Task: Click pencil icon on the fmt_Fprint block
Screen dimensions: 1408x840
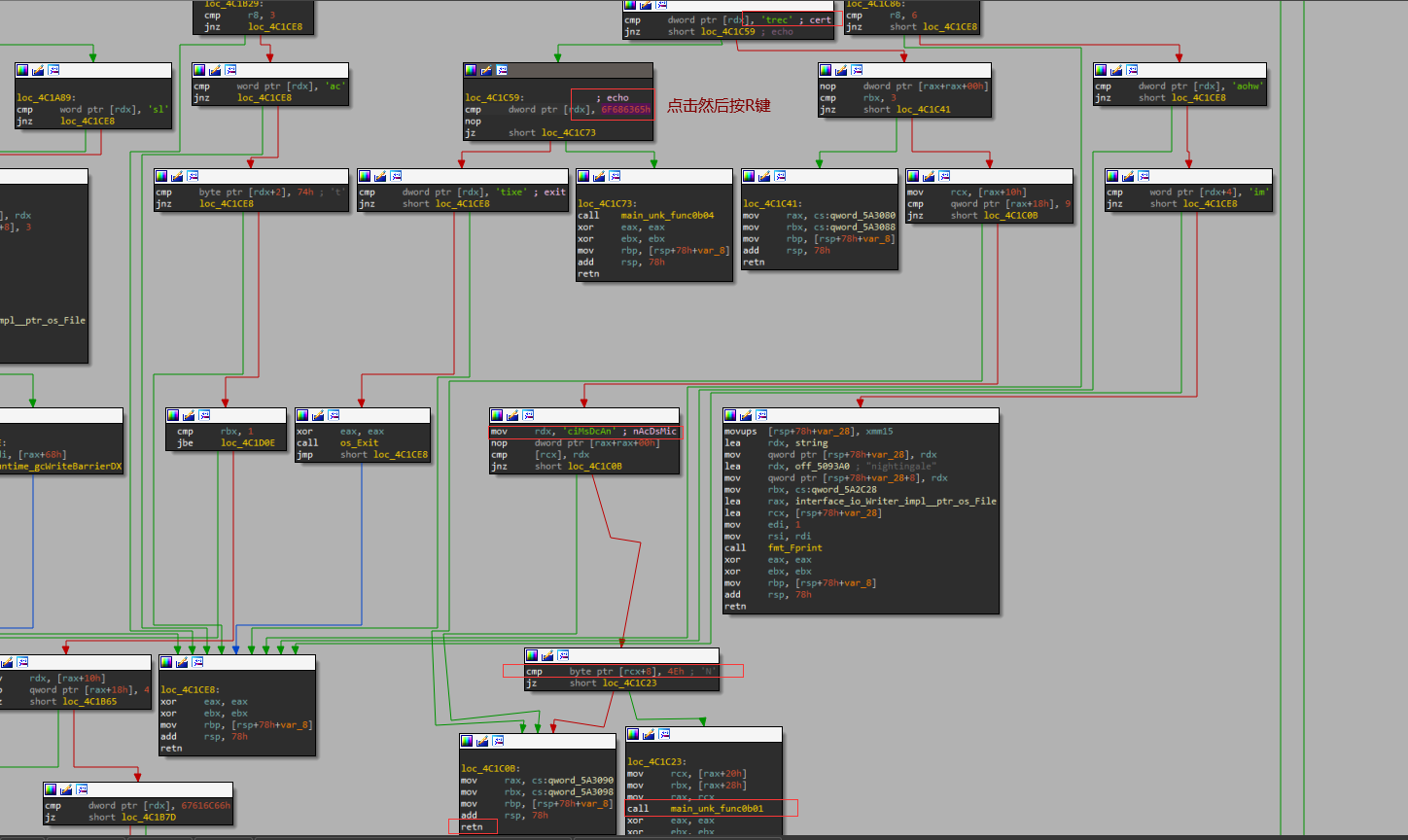Action: click(746, 415)
